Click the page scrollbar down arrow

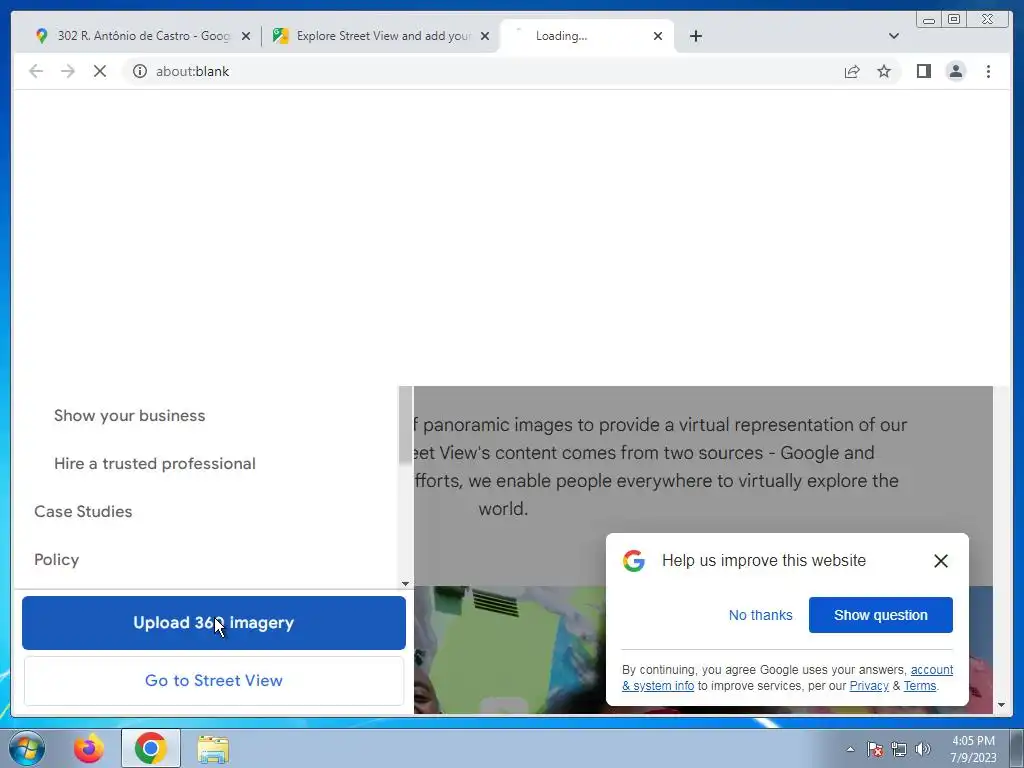click(x=1001, y=705)
